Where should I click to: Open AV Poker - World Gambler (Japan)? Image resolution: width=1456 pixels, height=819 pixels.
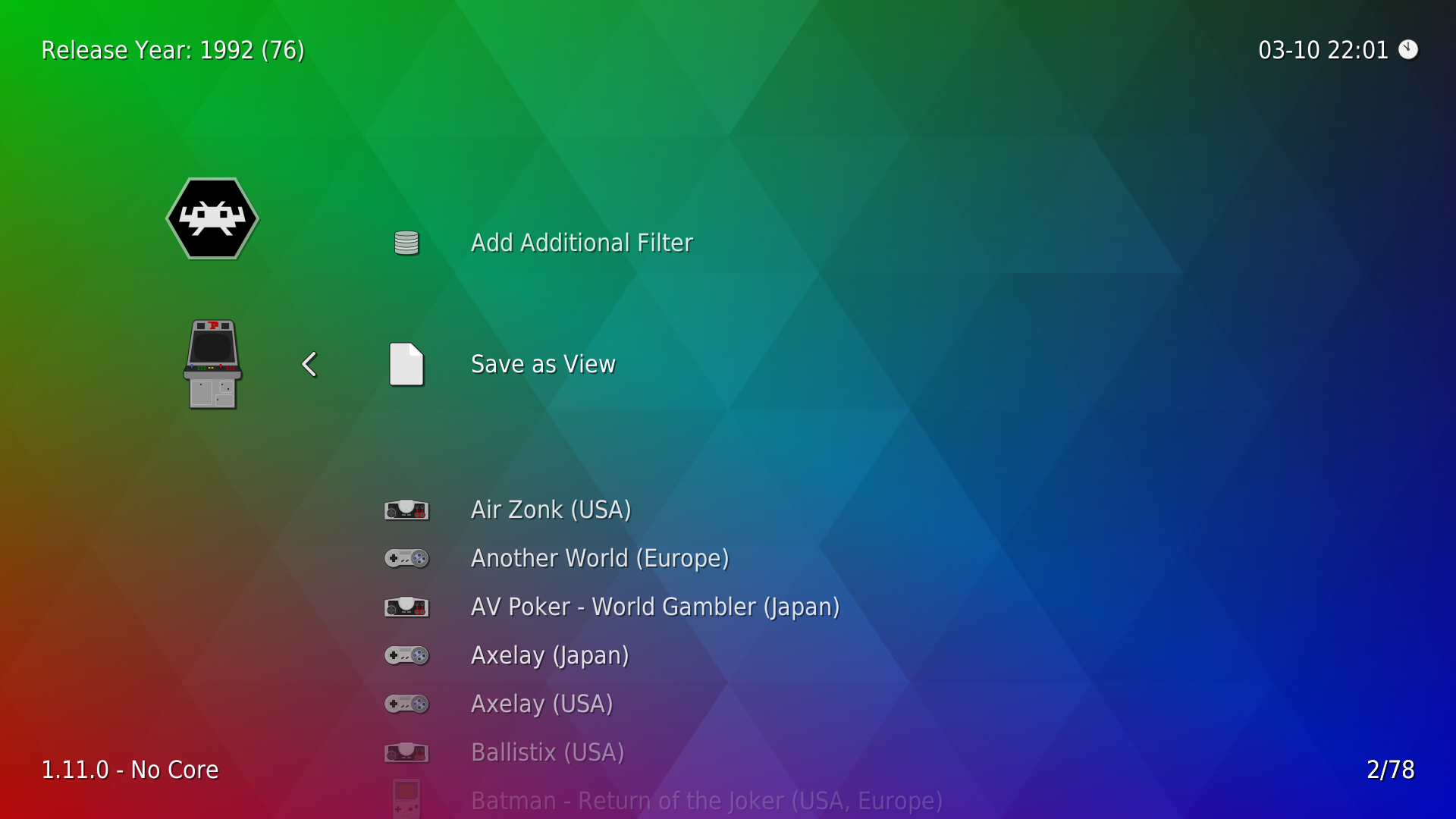(x=655, y=607)
